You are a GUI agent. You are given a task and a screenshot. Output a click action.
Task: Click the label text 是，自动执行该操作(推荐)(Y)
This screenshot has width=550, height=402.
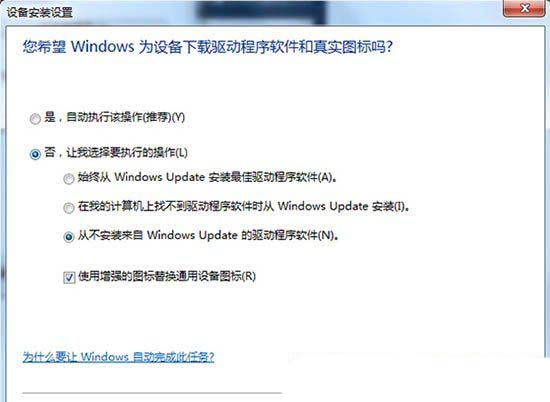coord(114,117)
